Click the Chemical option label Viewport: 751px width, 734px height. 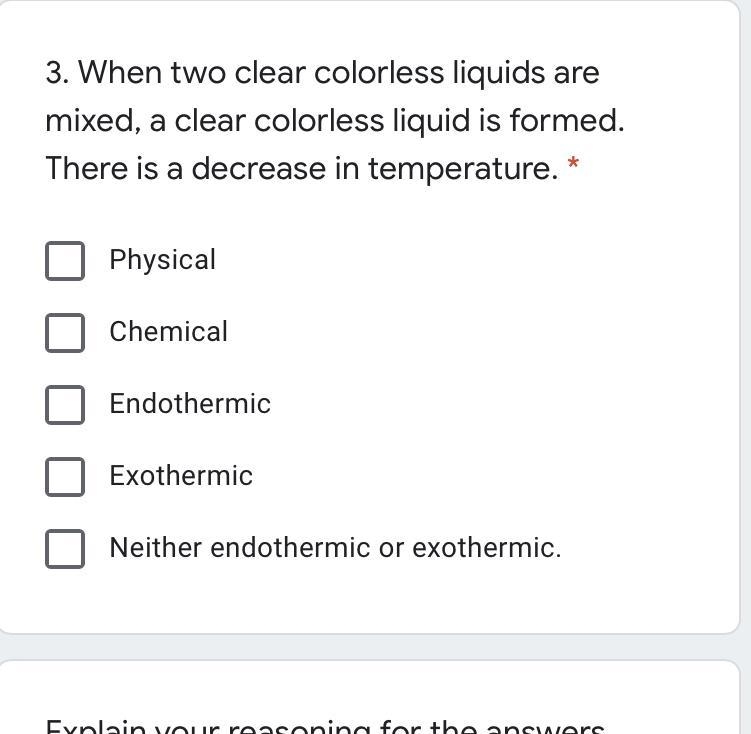tap(169, 331)
